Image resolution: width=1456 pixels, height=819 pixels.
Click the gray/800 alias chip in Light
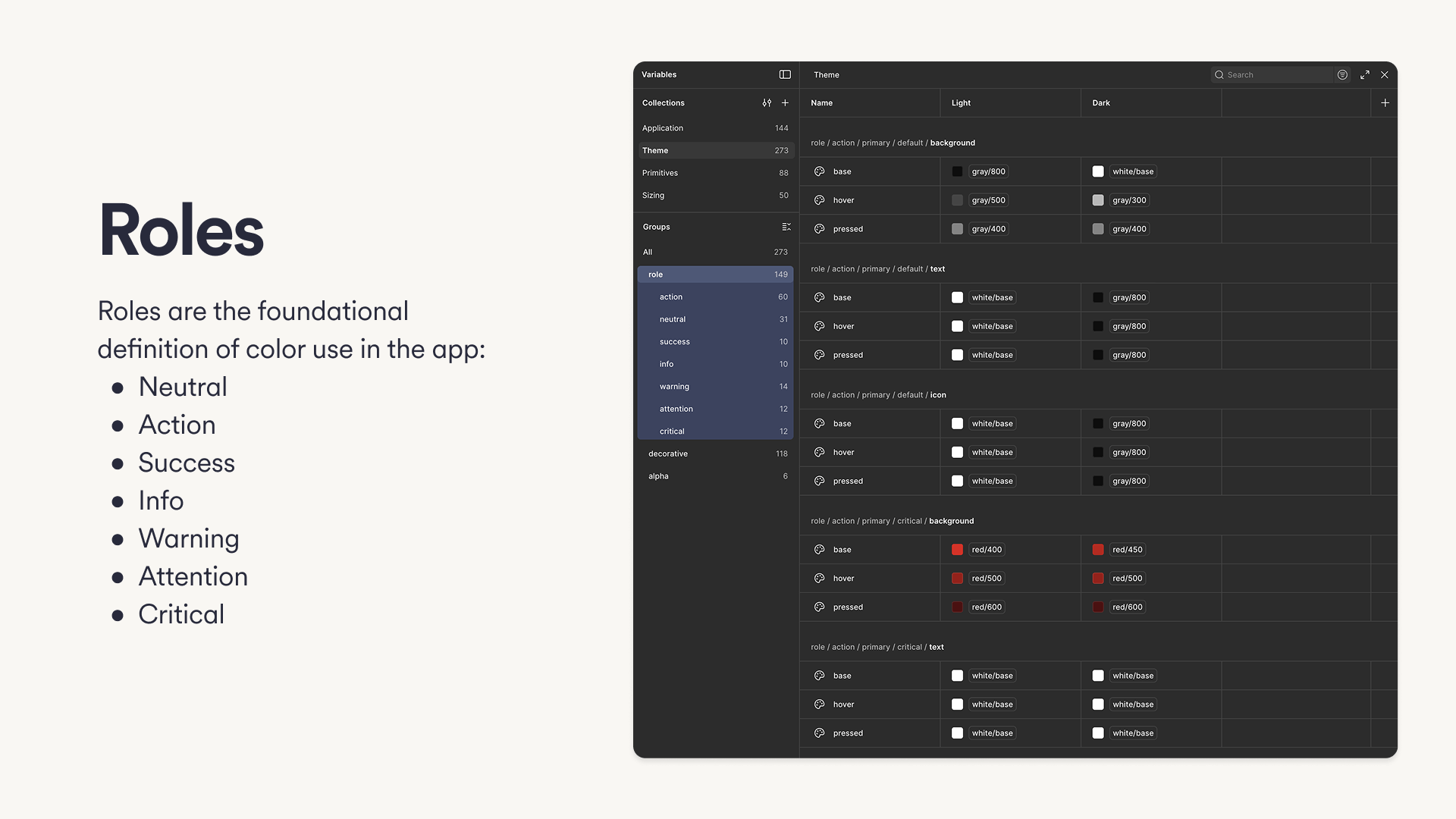[x=988, y=171]
